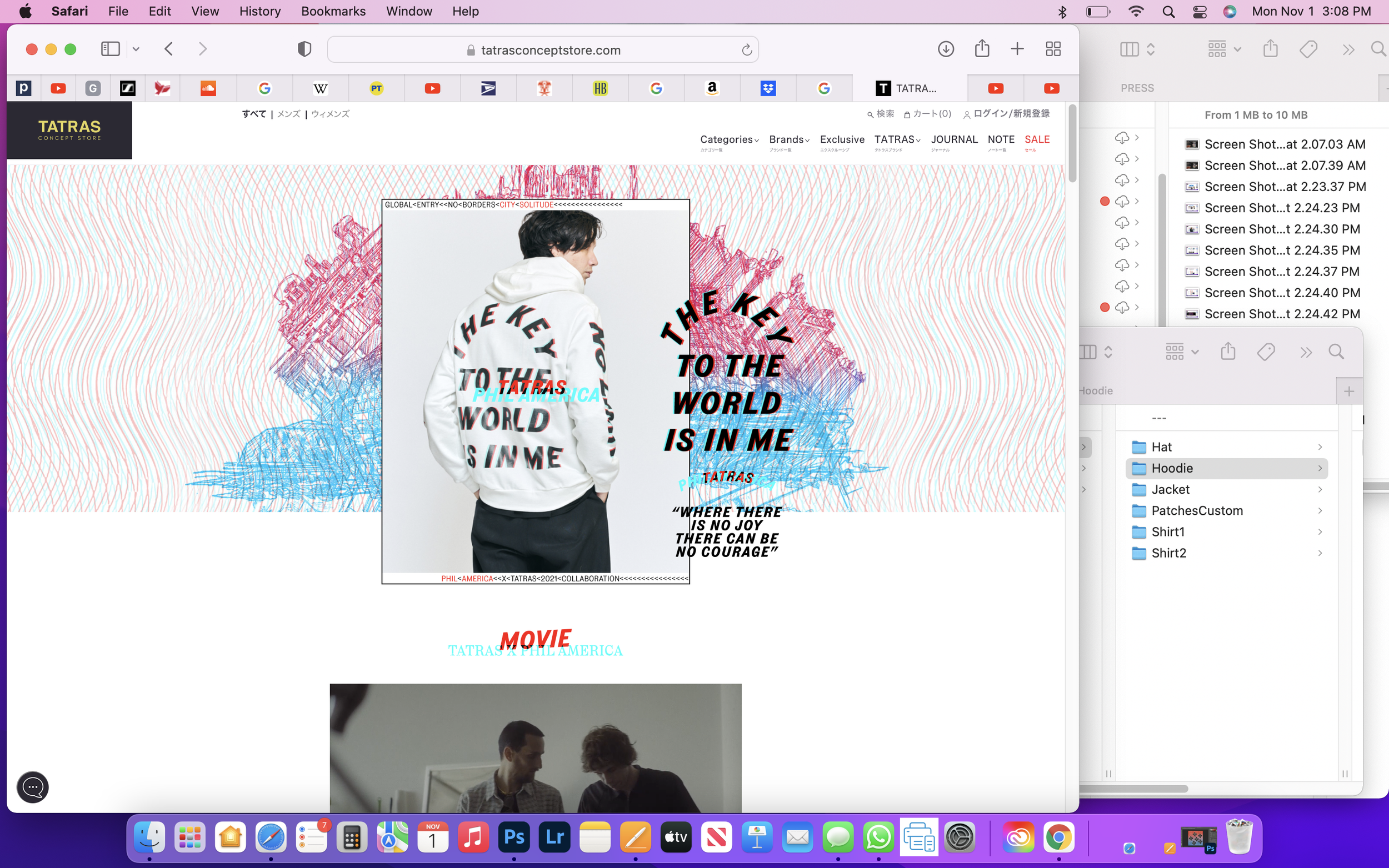Open the Safari View menu

204,12
